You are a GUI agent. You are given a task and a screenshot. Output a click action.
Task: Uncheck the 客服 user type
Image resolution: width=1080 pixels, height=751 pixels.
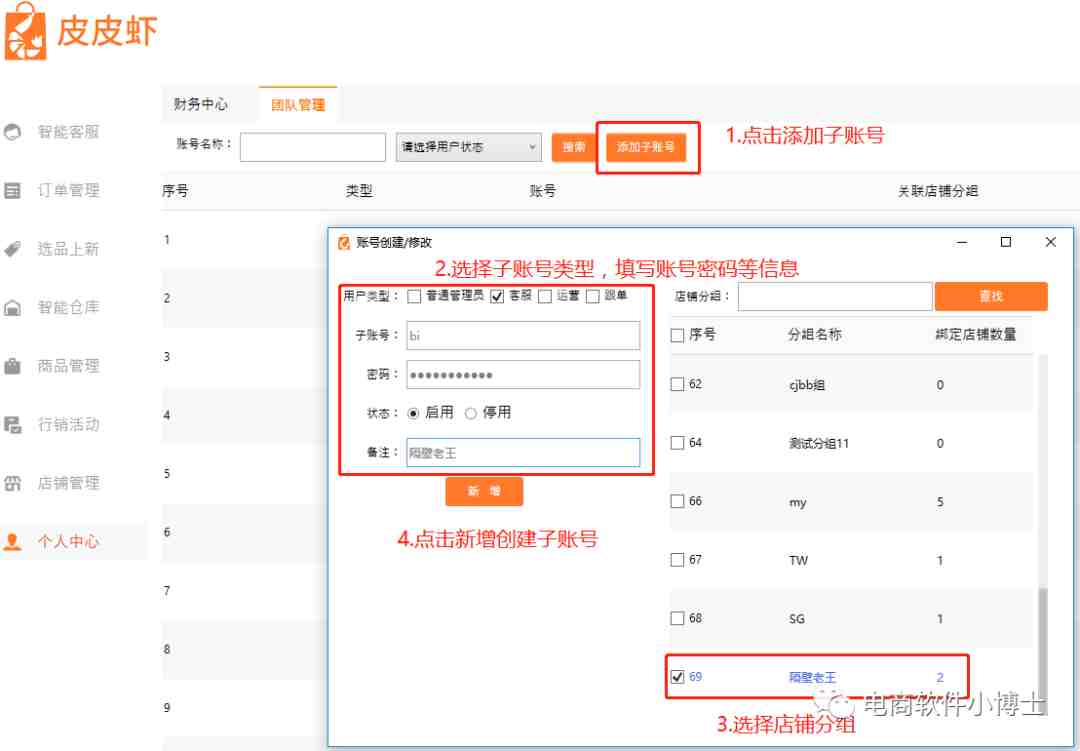497,296
